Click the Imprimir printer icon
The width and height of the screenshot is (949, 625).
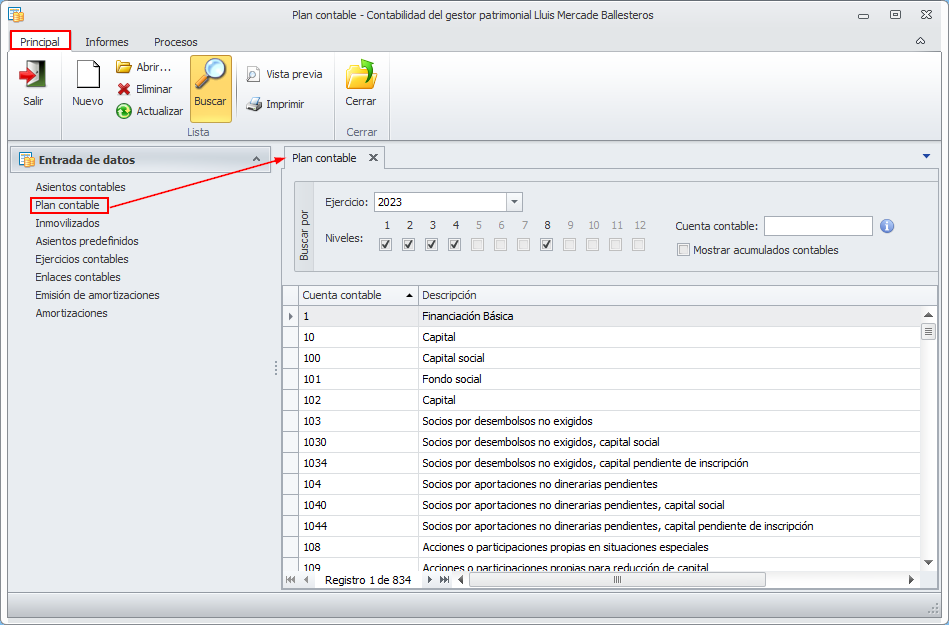pyautogui.click(x=253, y=104)
